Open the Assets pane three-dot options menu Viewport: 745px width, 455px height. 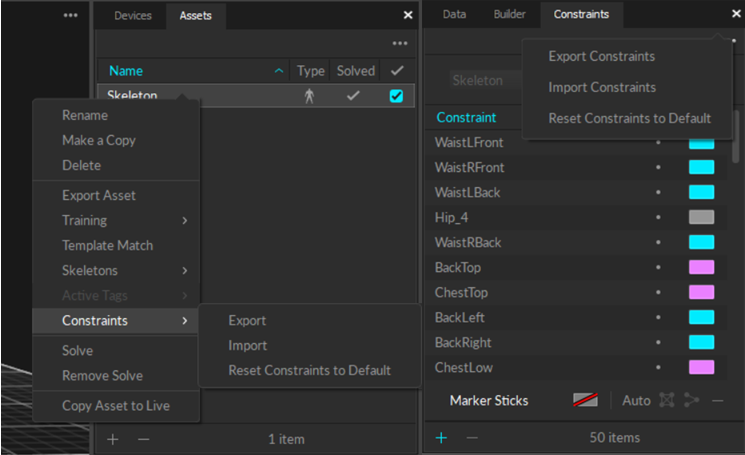[400, 44]
